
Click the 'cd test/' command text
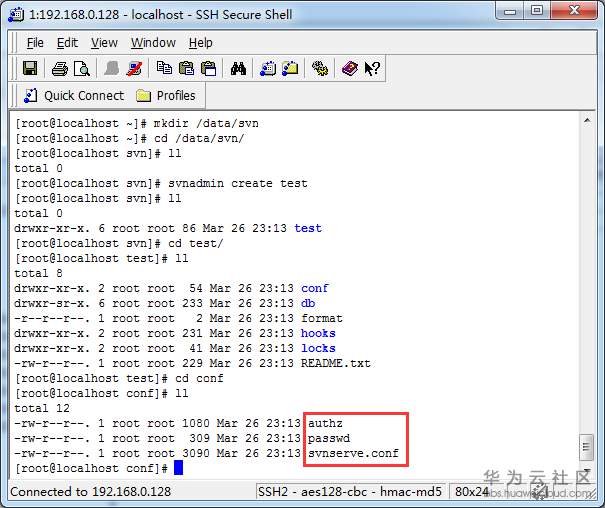196,243
